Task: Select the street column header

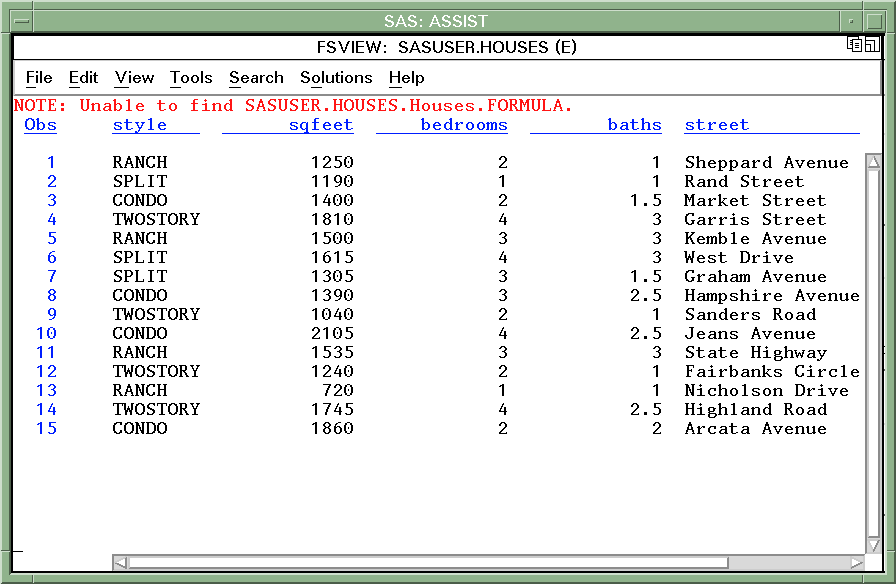Action: coord(717,124)
